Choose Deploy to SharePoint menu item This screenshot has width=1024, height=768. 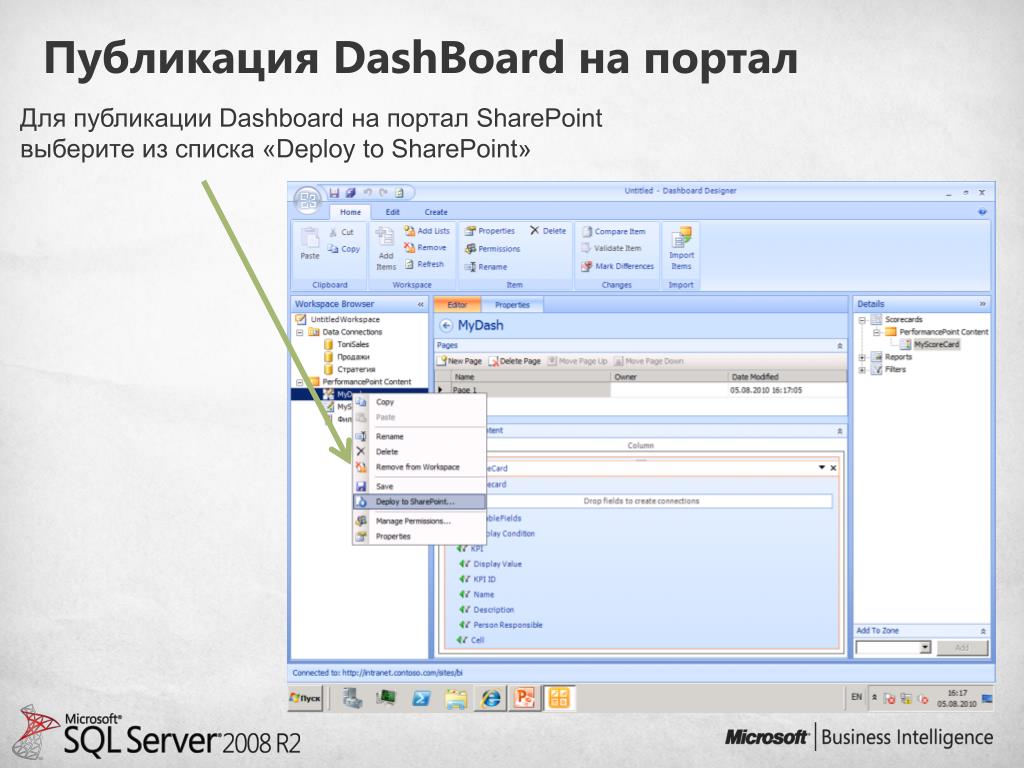tap(419, 502)
